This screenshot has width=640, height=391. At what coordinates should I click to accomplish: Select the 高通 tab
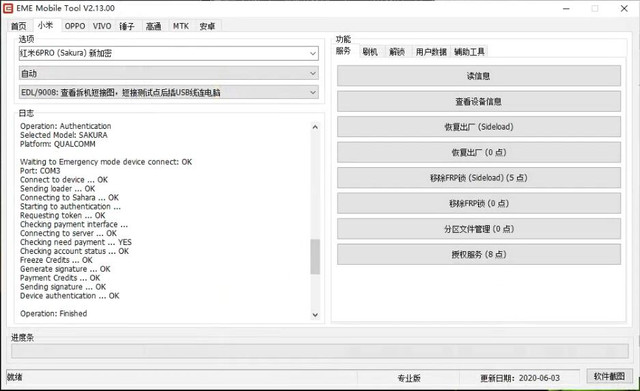pos(153,26)
